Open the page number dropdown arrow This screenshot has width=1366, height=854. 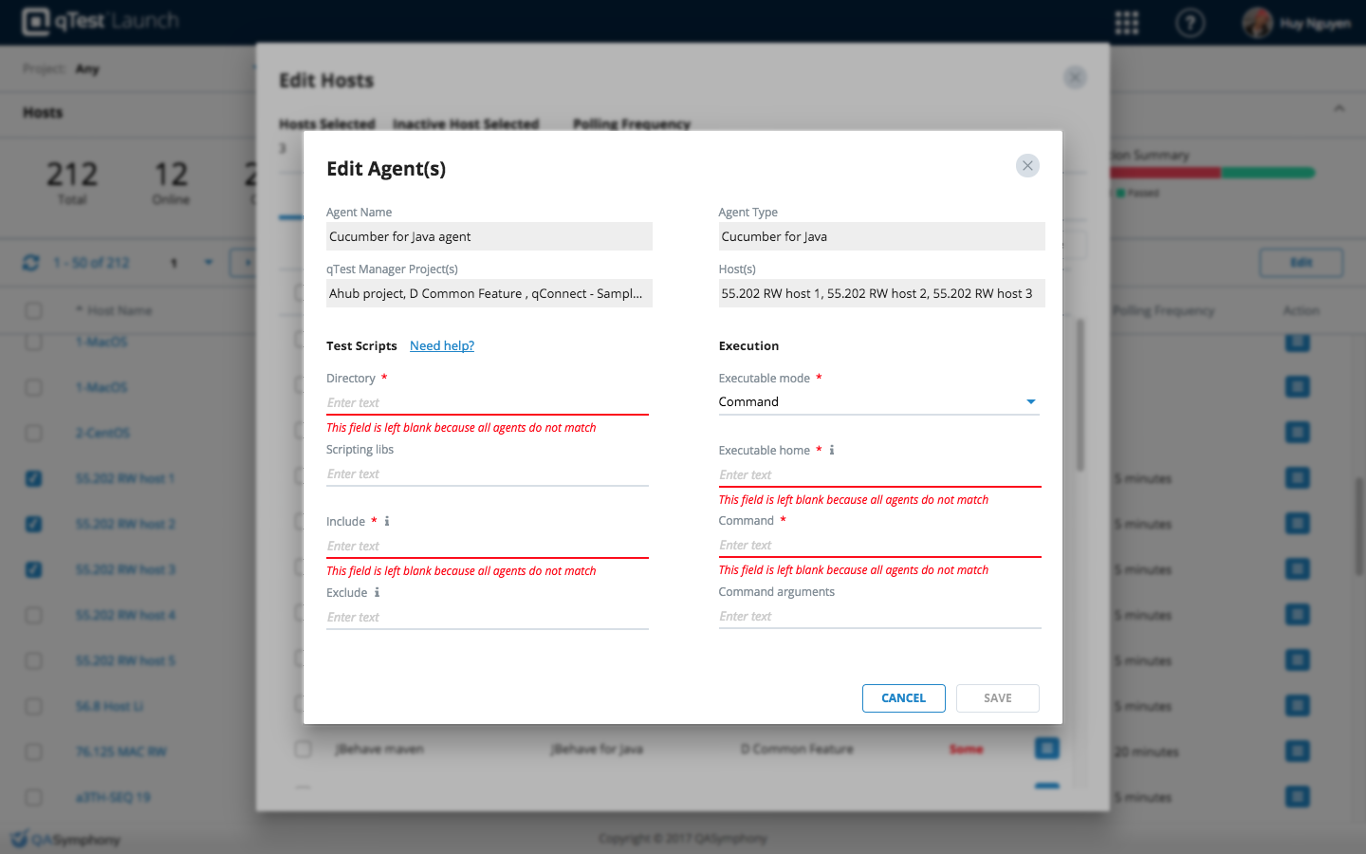pos(209,262)
